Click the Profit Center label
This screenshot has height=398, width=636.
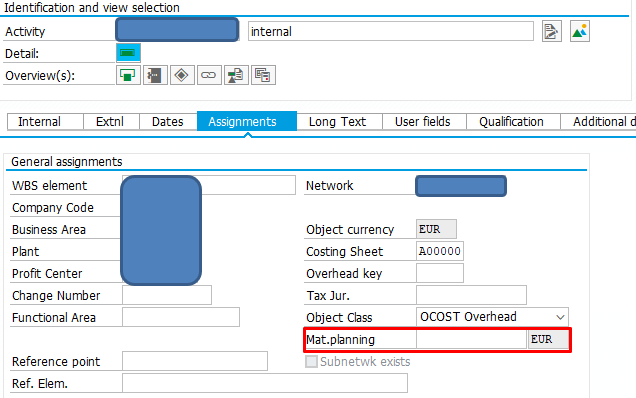[x=47, y=273]
